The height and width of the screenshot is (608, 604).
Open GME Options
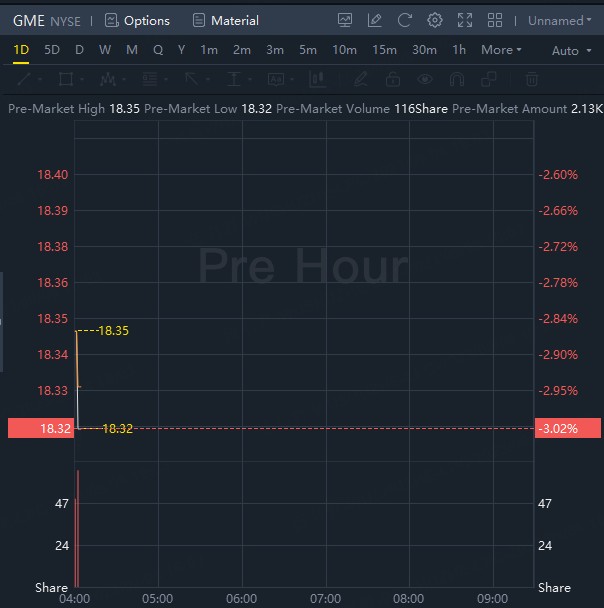pyautogui.click(x=137, y=20)
